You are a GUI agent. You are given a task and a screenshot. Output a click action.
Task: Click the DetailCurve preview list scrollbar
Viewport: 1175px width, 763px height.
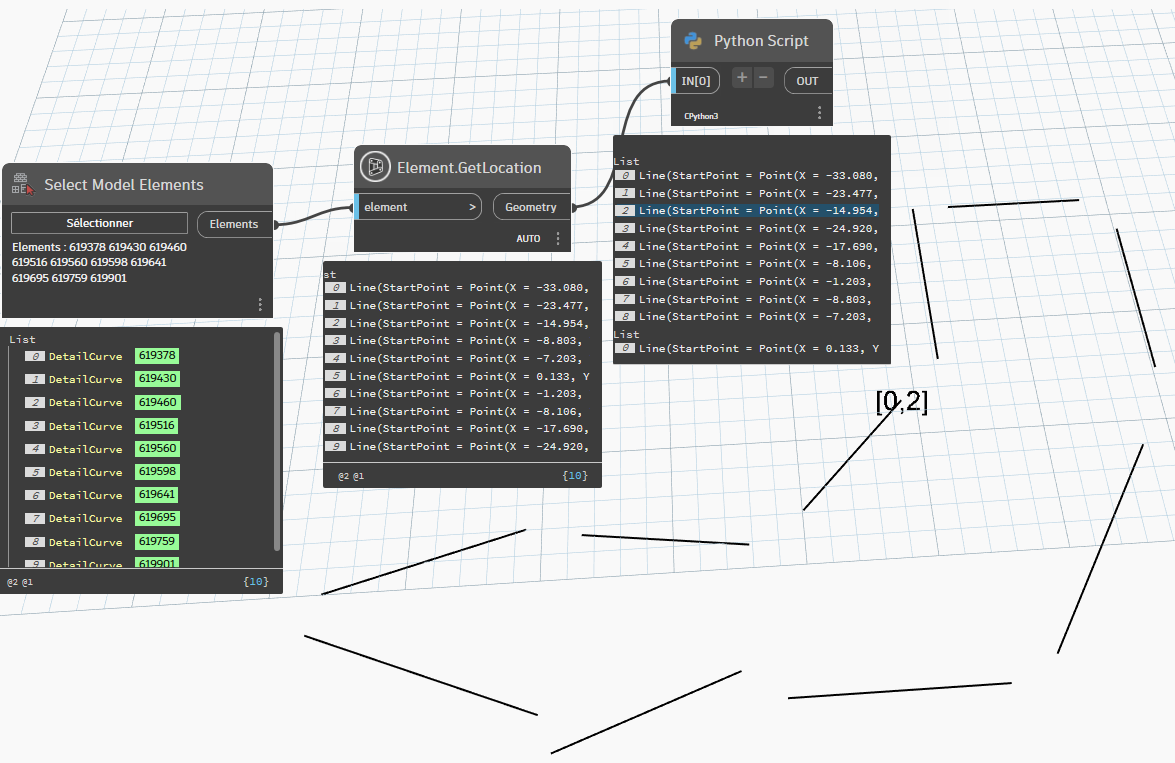(x=277, y=441)
